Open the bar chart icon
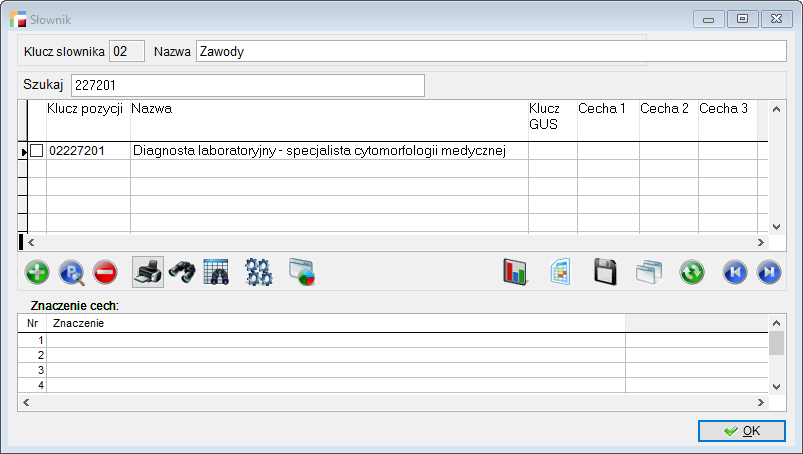Viewport: 803px width, 454px height. (515, 272)
